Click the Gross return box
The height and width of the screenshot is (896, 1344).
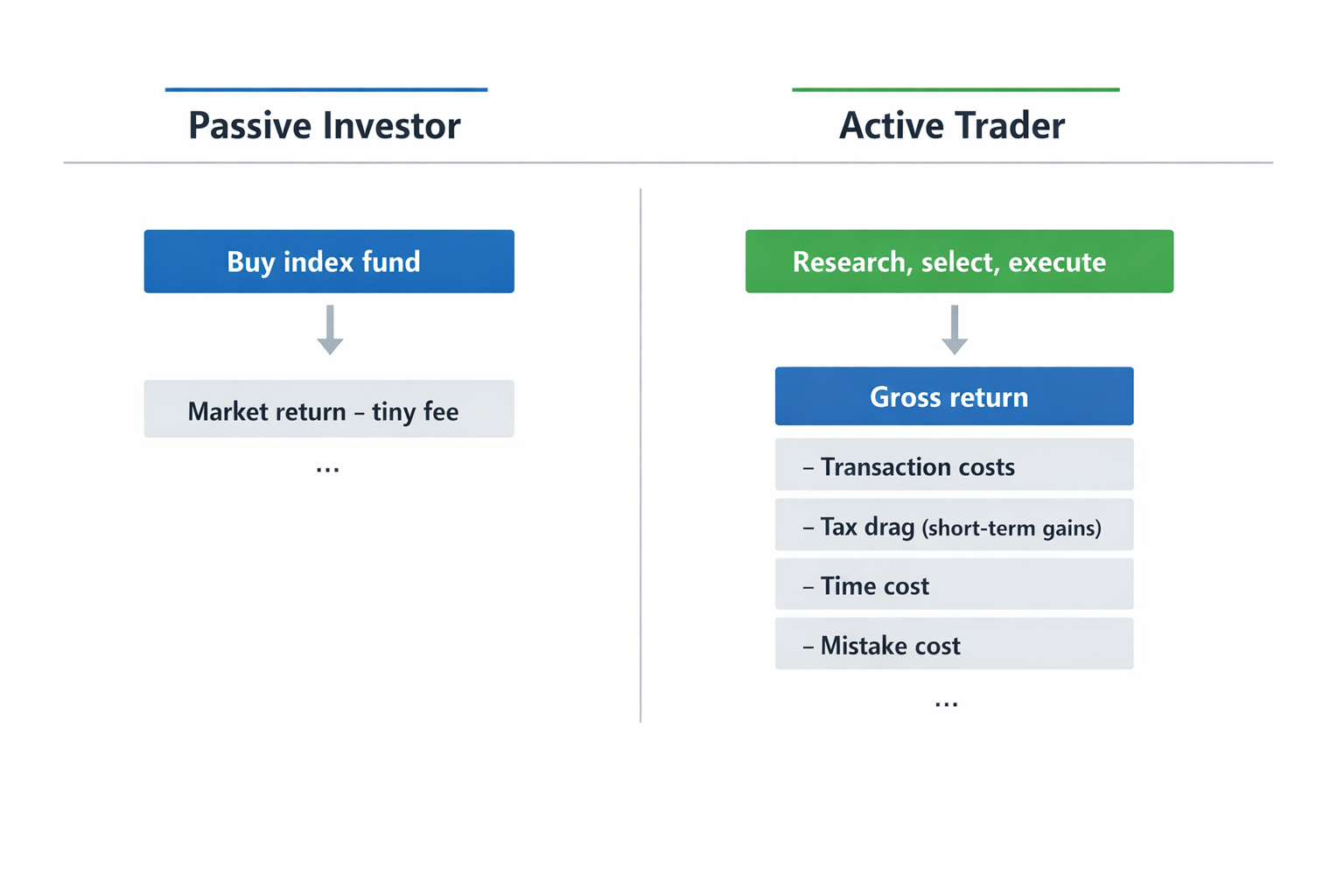(x=955, y=396)
